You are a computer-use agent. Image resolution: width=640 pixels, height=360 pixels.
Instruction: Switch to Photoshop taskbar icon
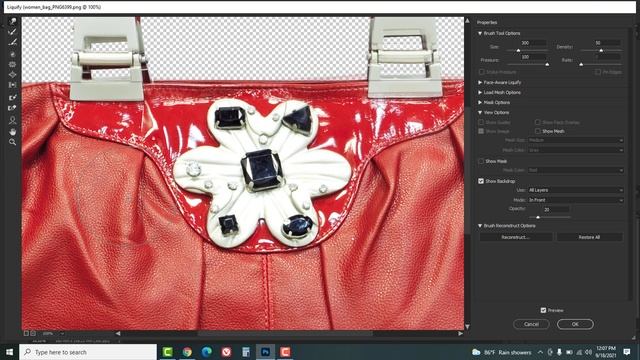pyautogui.click(x=265, y=352)
